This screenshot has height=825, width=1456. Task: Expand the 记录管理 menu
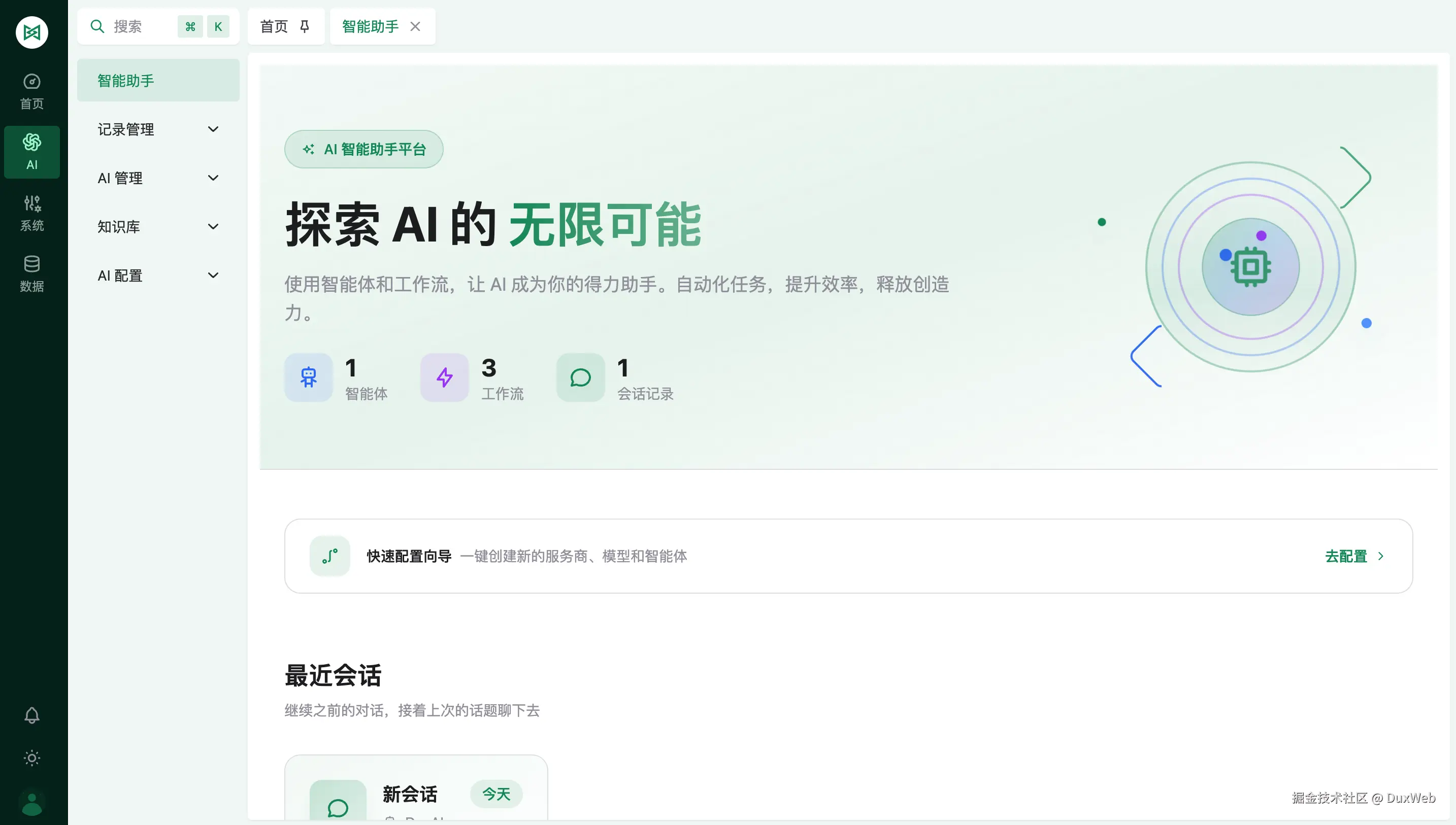pyautogui.click(x=157, y=129)
